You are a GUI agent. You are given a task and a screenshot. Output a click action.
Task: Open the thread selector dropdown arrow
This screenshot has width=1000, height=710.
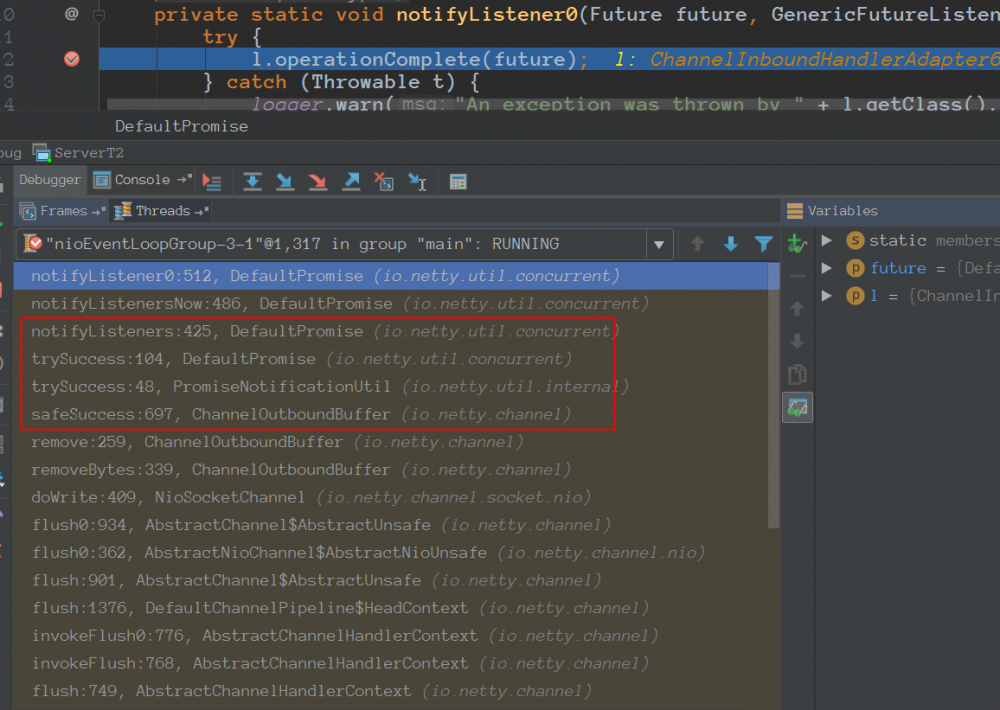point(659,244)
